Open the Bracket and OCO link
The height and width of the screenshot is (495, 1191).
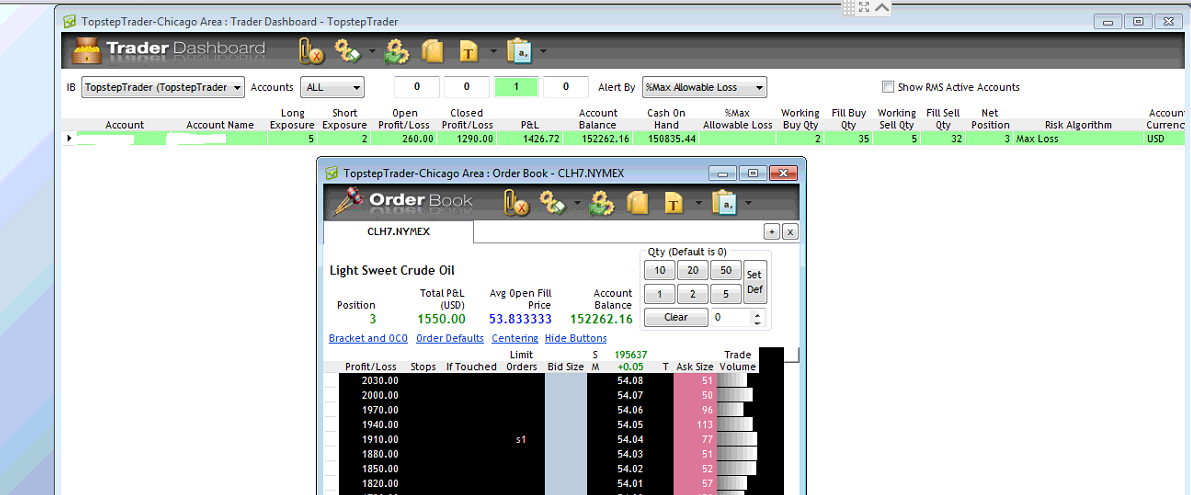[368, 339]
